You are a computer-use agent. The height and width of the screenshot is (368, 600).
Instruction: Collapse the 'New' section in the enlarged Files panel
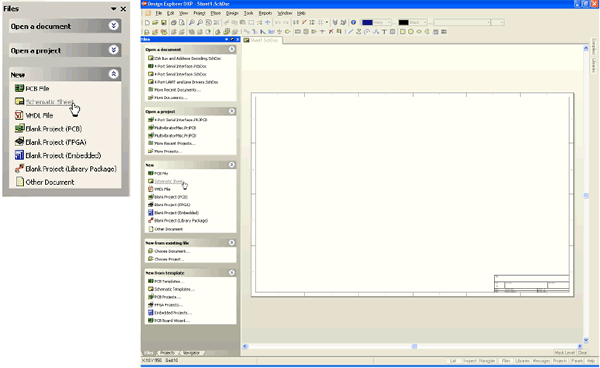click(113, 74)
